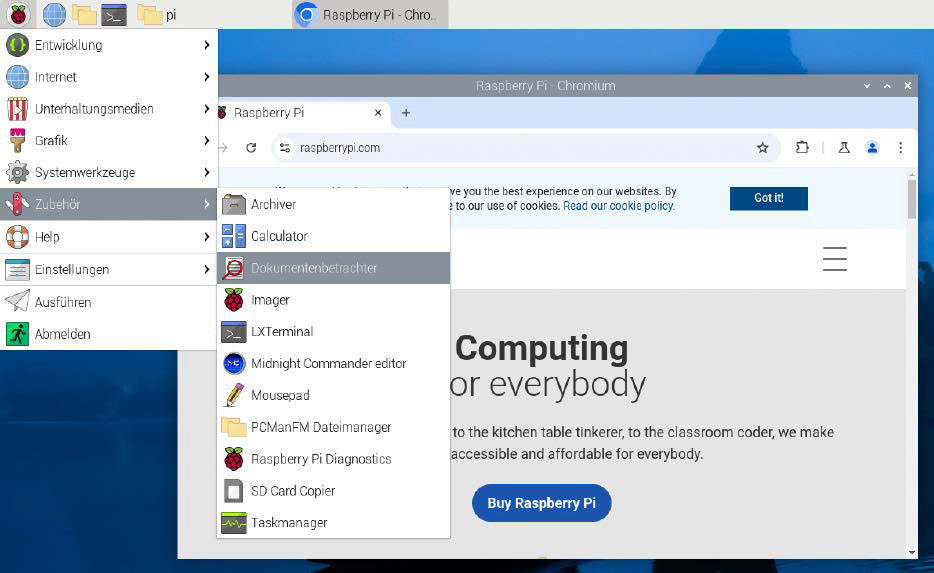This screenshot has height=573, width=934.
Task: Click the Calculator icon in the submenu
Action: (234, 236)
